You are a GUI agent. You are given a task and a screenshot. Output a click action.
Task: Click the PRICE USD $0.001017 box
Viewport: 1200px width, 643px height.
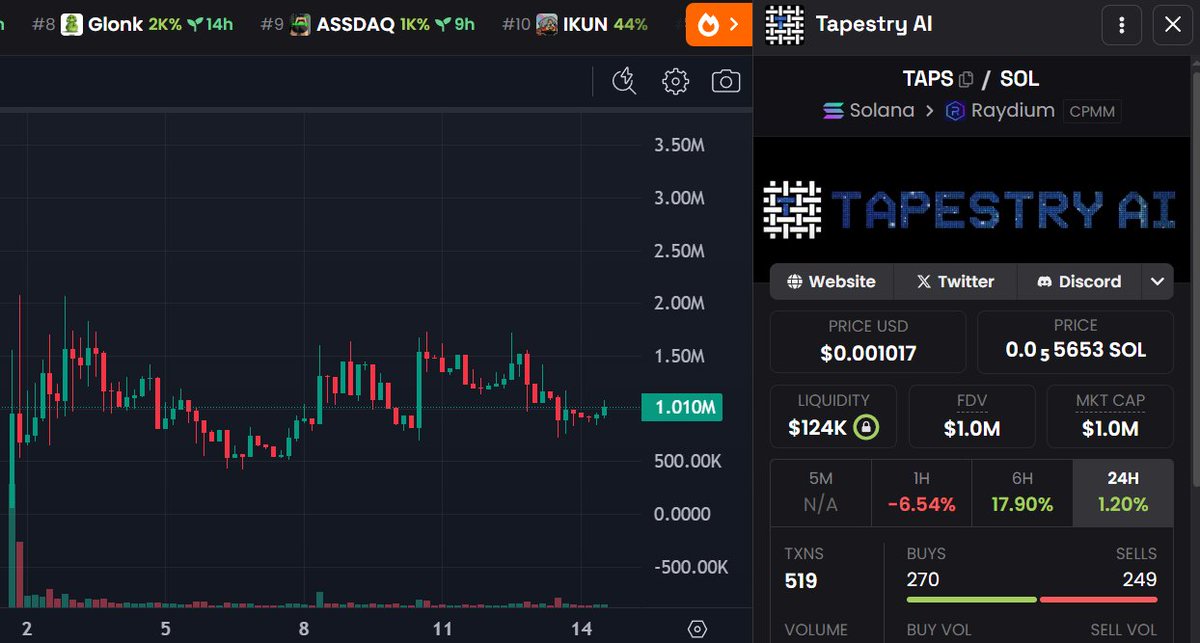(x=868, y=341)
